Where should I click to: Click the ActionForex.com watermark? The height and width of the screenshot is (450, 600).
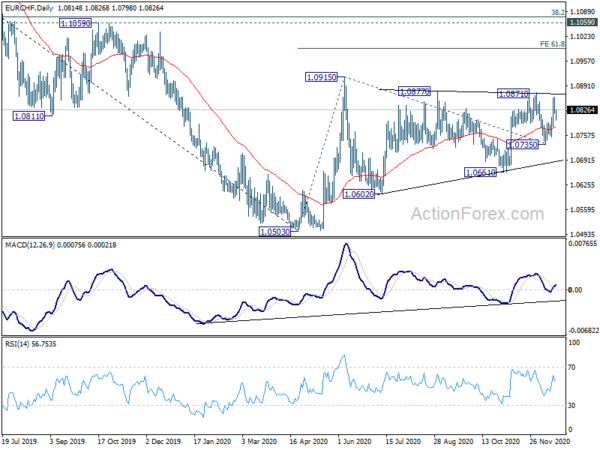click(477, 214)
